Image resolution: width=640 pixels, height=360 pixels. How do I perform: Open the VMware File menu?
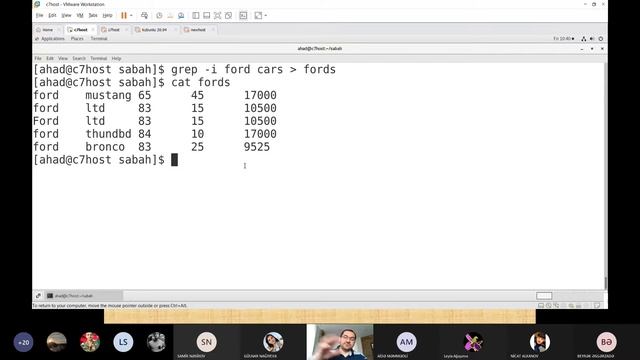pos(40,16)
